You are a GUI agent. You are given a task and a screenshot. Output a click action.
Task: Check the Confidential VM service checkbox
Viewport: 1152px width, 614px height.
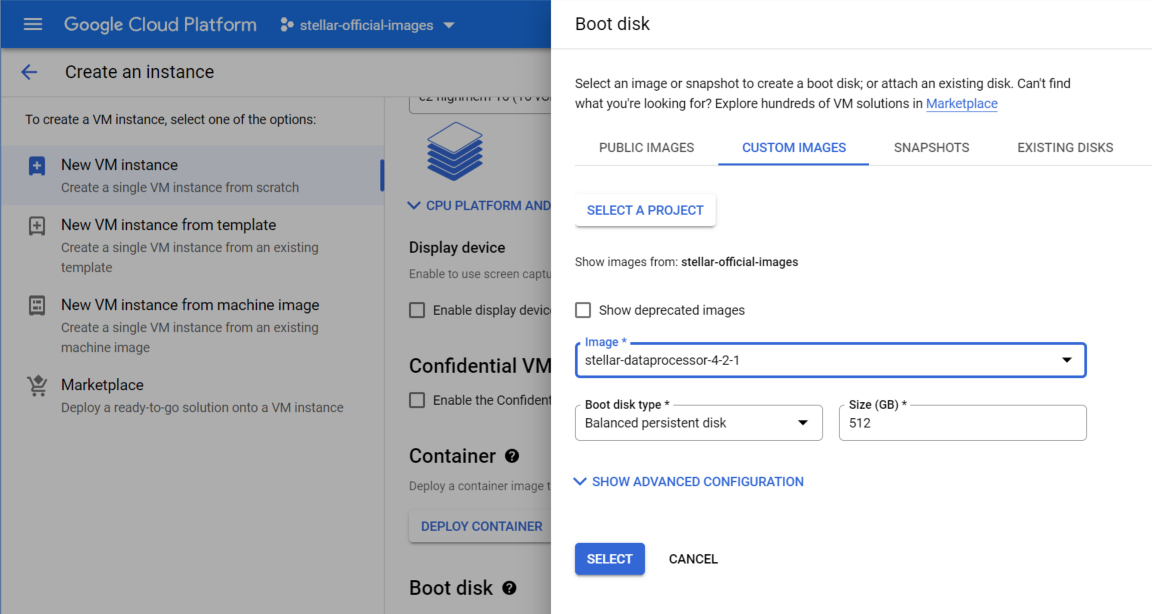point(417,400)
